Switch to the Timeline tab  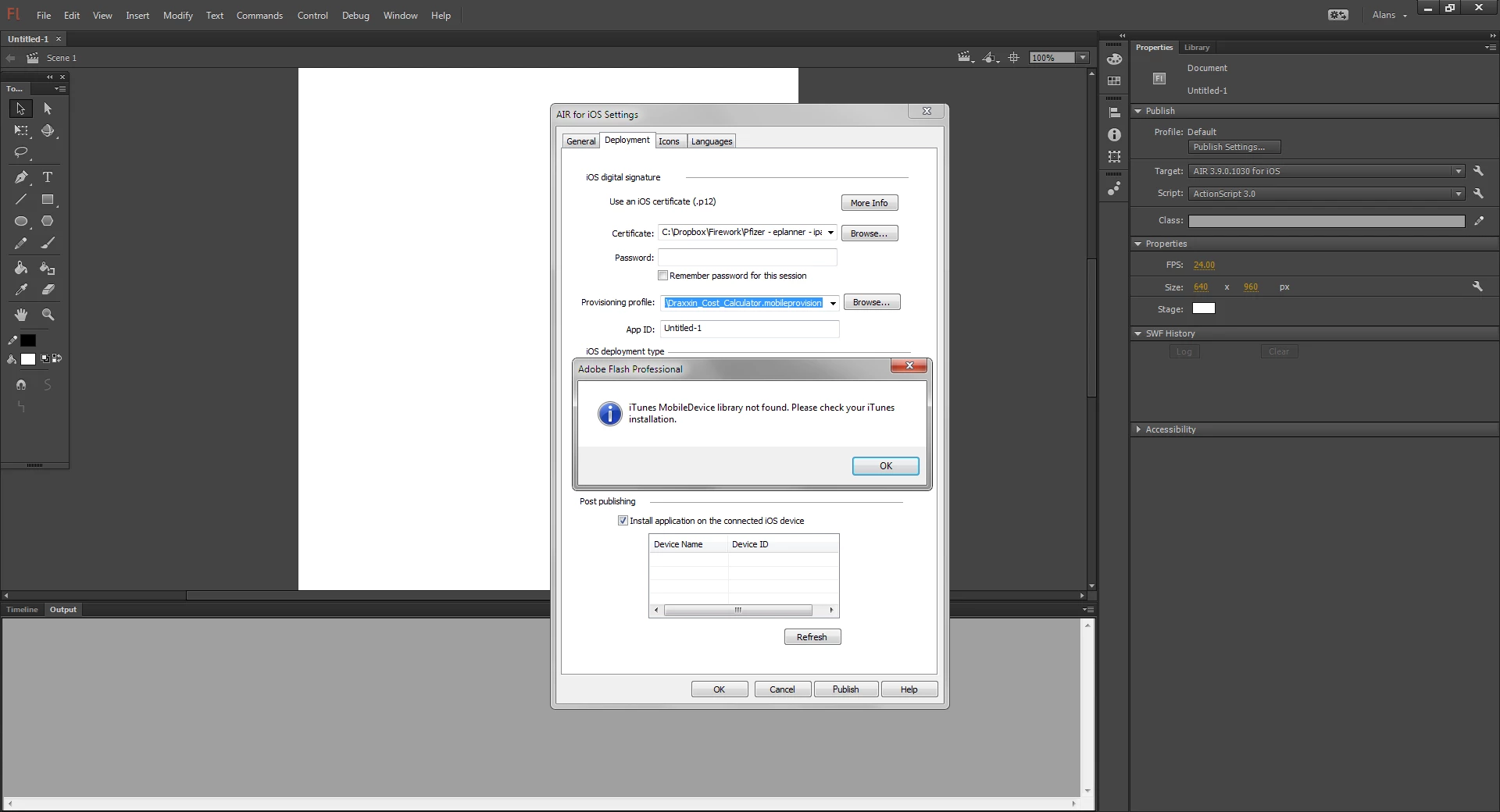[x=22, y=610]
